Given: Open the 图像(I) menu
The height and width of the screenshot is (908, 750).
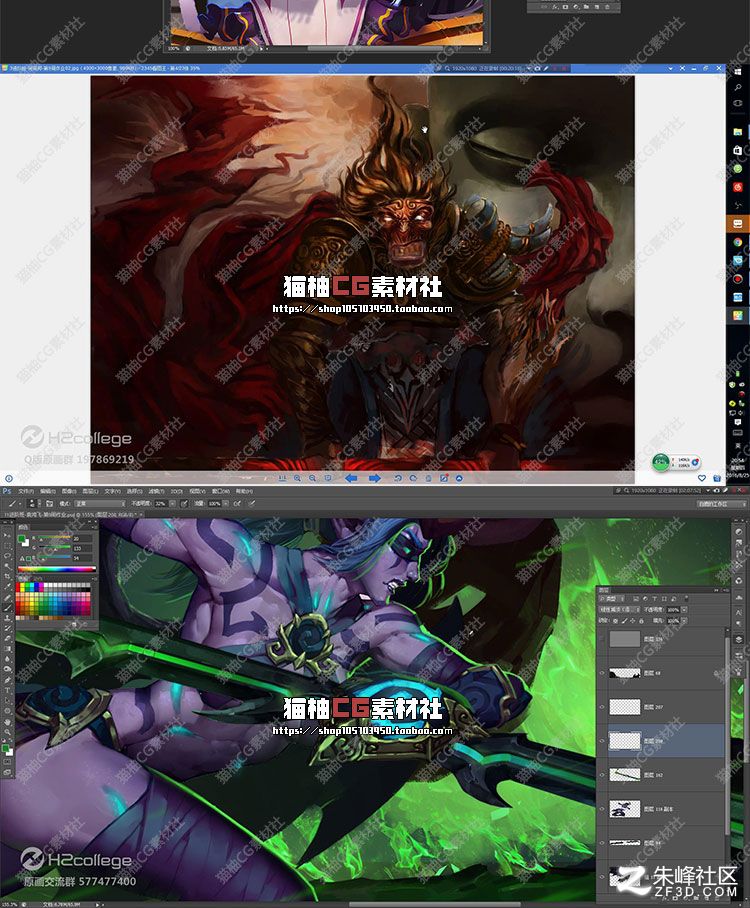Looking at the screenshot, I should [69, 491].
